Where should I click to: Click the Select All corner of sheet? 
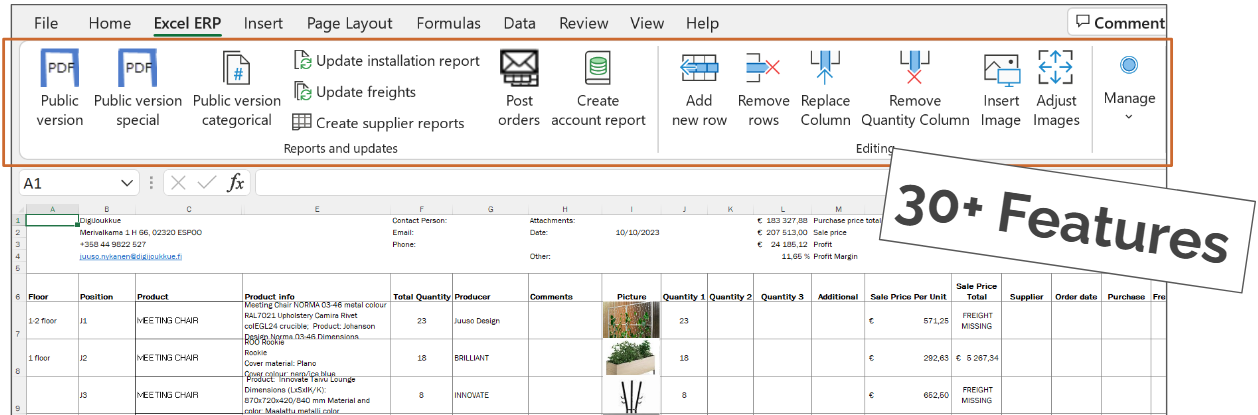(x=20, y=209)
